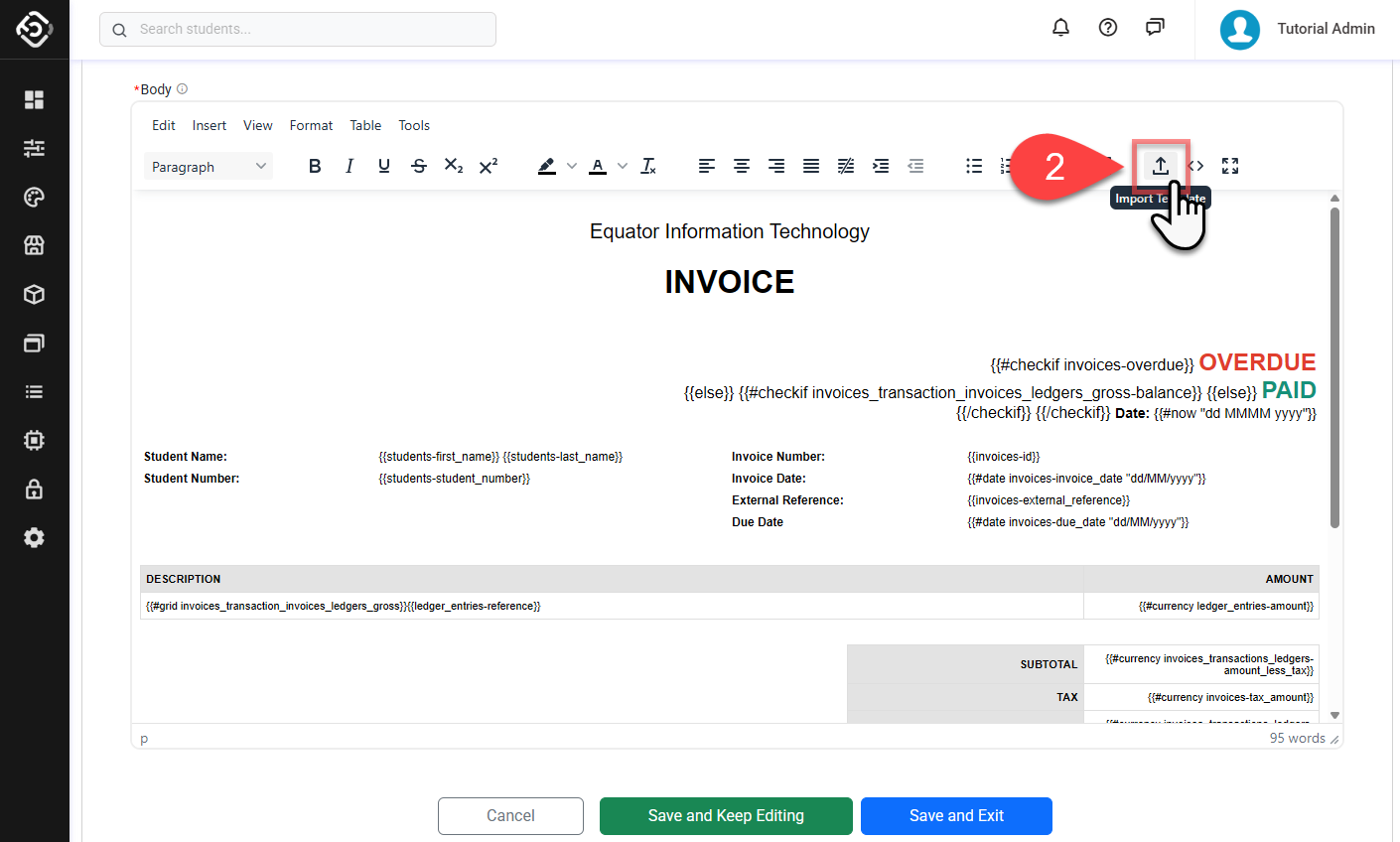This screenshot has width=1400, height=842.
Task: Toggle fullscreen mode in the editor
Action: point(1230,166)
